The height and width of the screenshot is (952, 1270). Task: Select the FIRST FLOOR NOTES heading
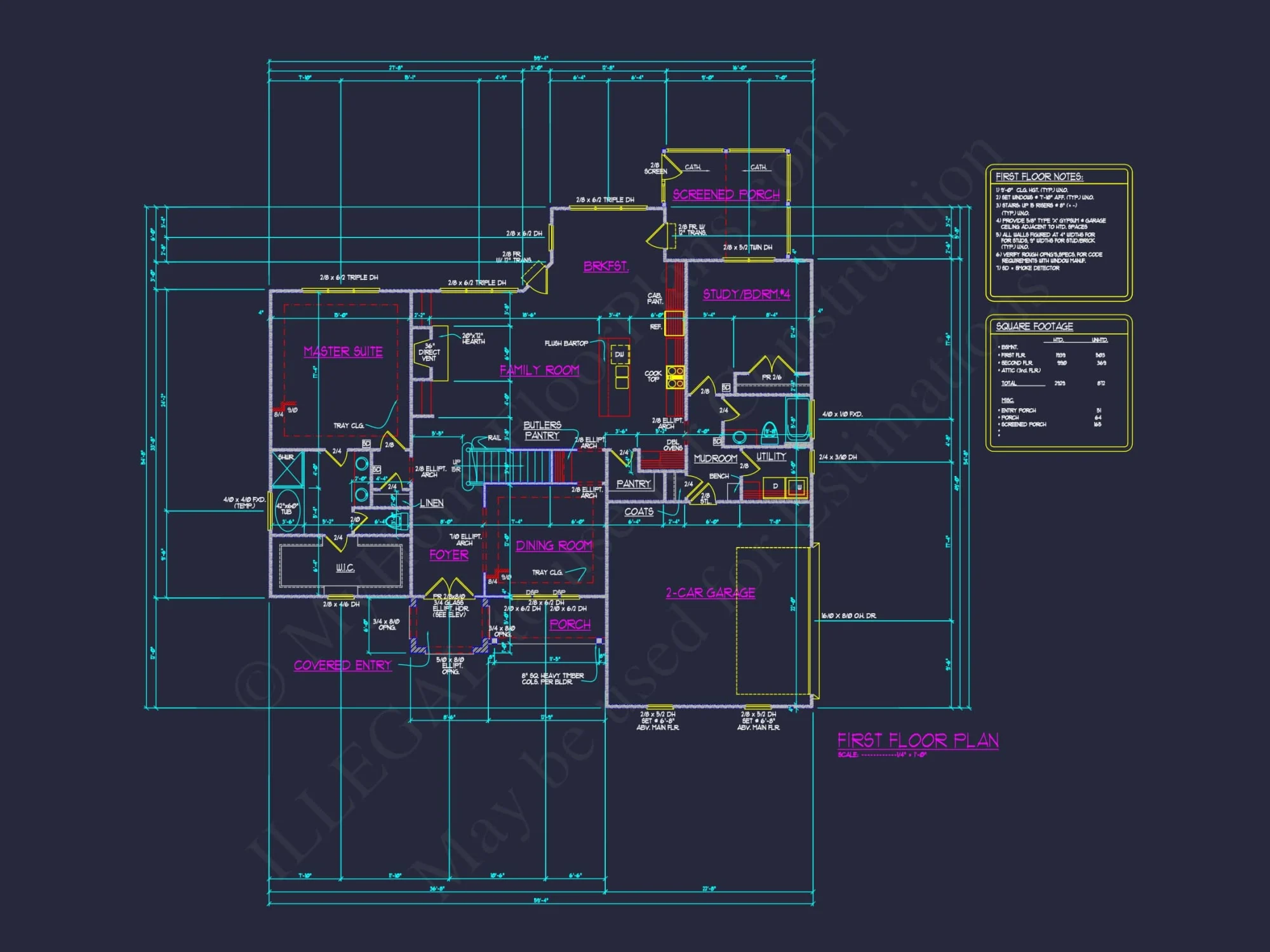click(x=1039, y=176)
